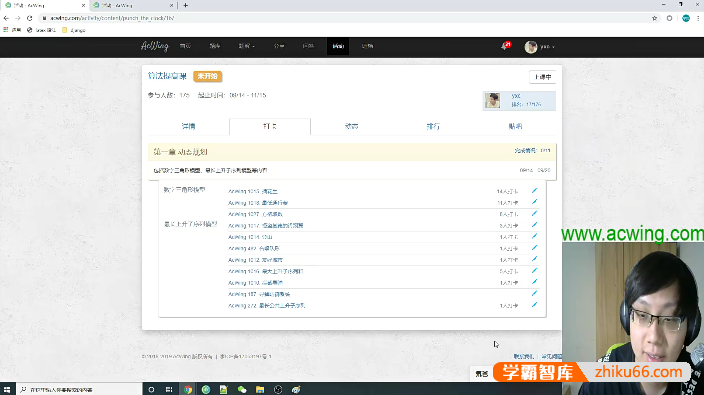Open problem link AcWing 1018
Screen dimensions: 704x395
pyautogui.click(x=258, y=203)
